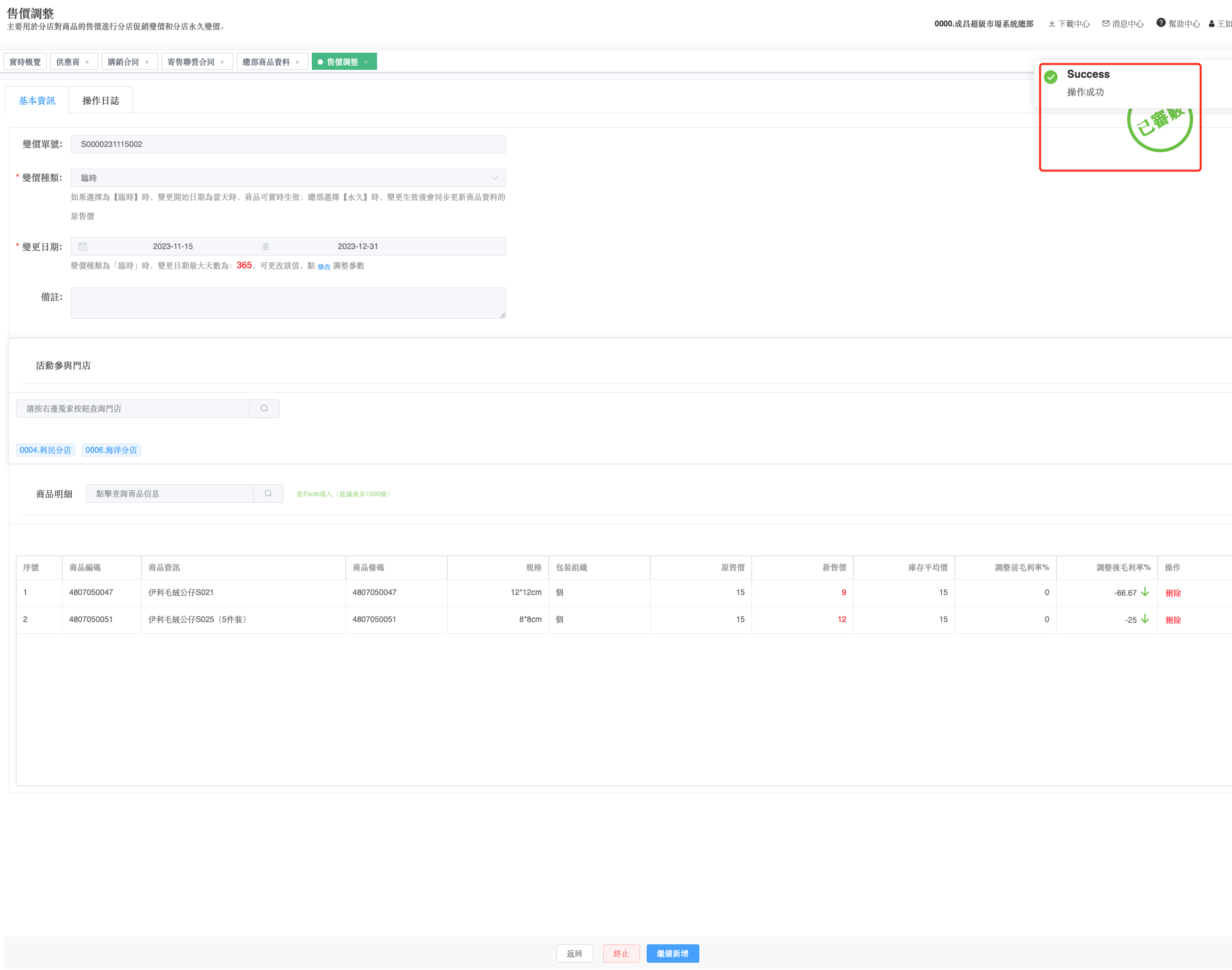Click the 從Excel導入 link
Viewport: 1232px width, 970px height.
click(343, 494)
